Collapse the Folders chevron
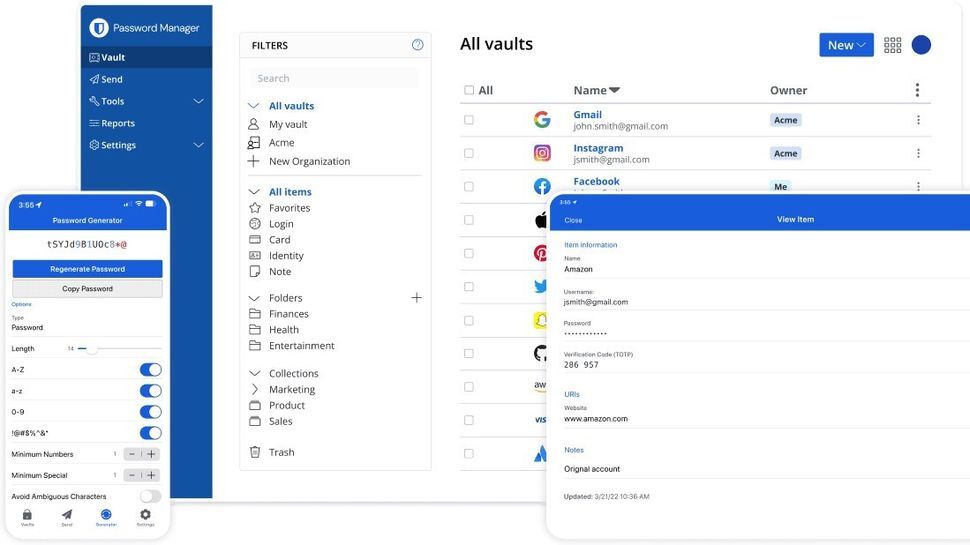The width and height of the screenshot is (970, 545). [254, 298]
